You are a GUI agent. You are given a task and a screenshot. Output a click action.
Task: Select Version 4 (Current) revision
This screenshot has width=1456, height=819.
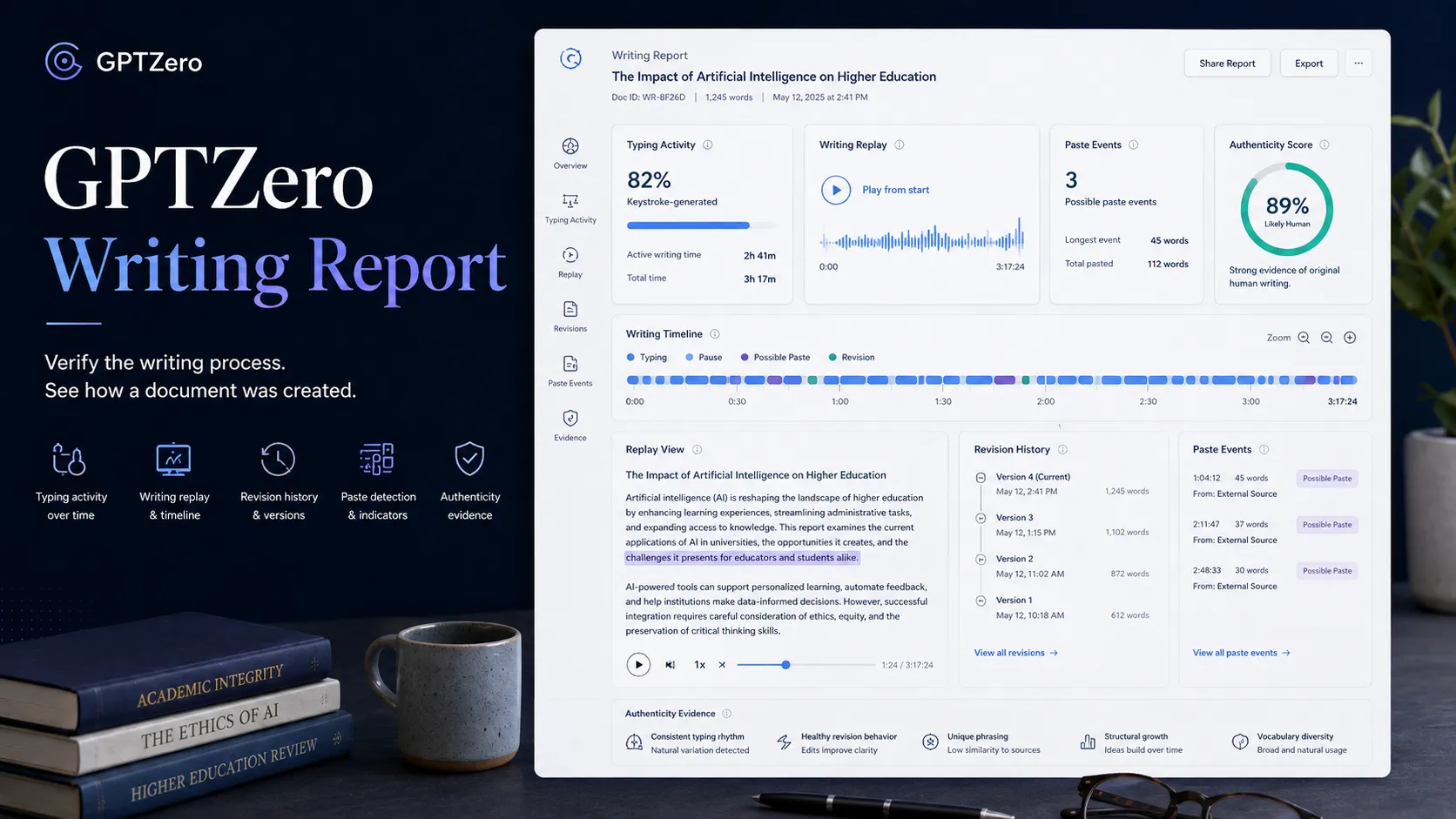tap(1062, 484)
